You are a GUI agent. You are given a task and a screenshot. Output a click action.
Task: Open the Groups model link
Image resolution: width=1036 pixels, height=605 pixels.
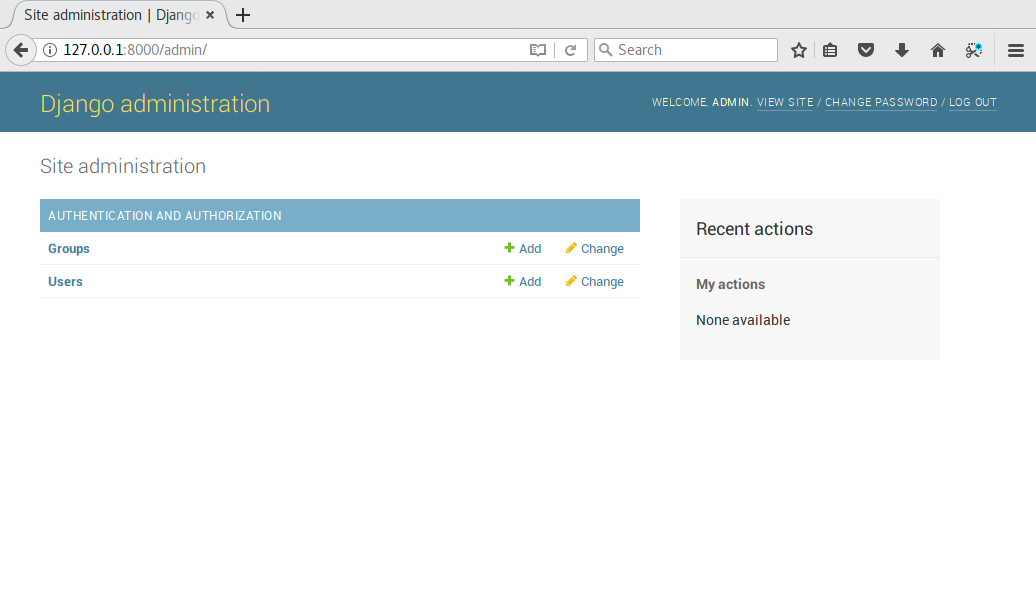69,249
